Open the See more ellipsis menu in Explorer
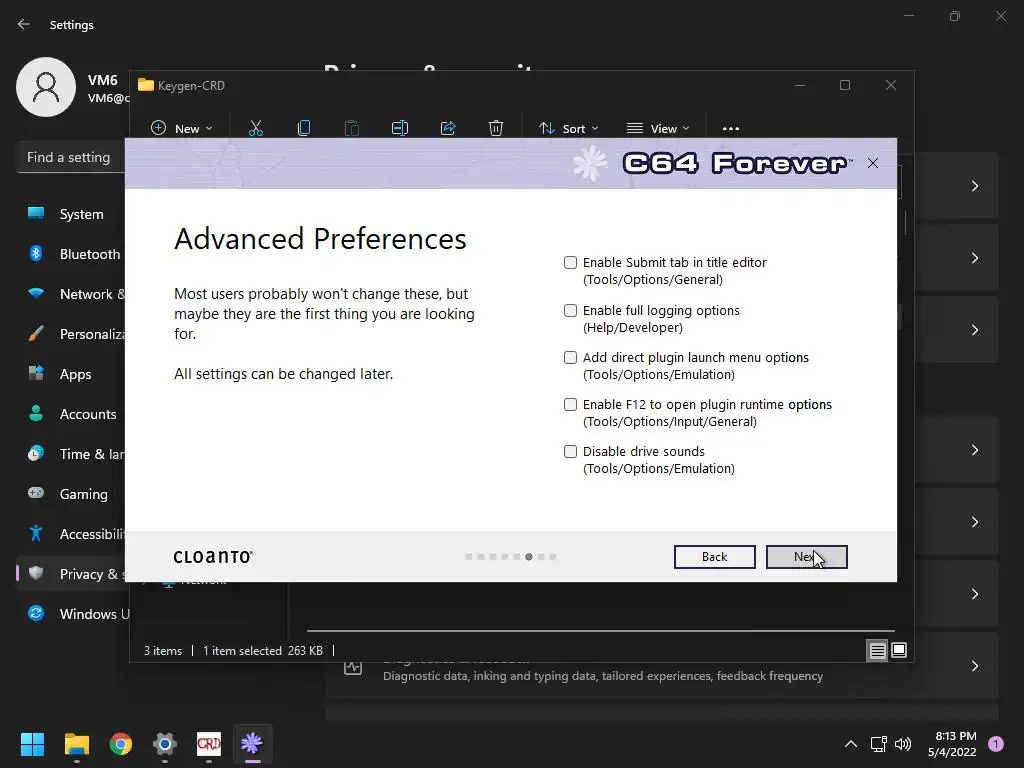The height and width of the screenshot is (768, 1024). pos(731,129)
